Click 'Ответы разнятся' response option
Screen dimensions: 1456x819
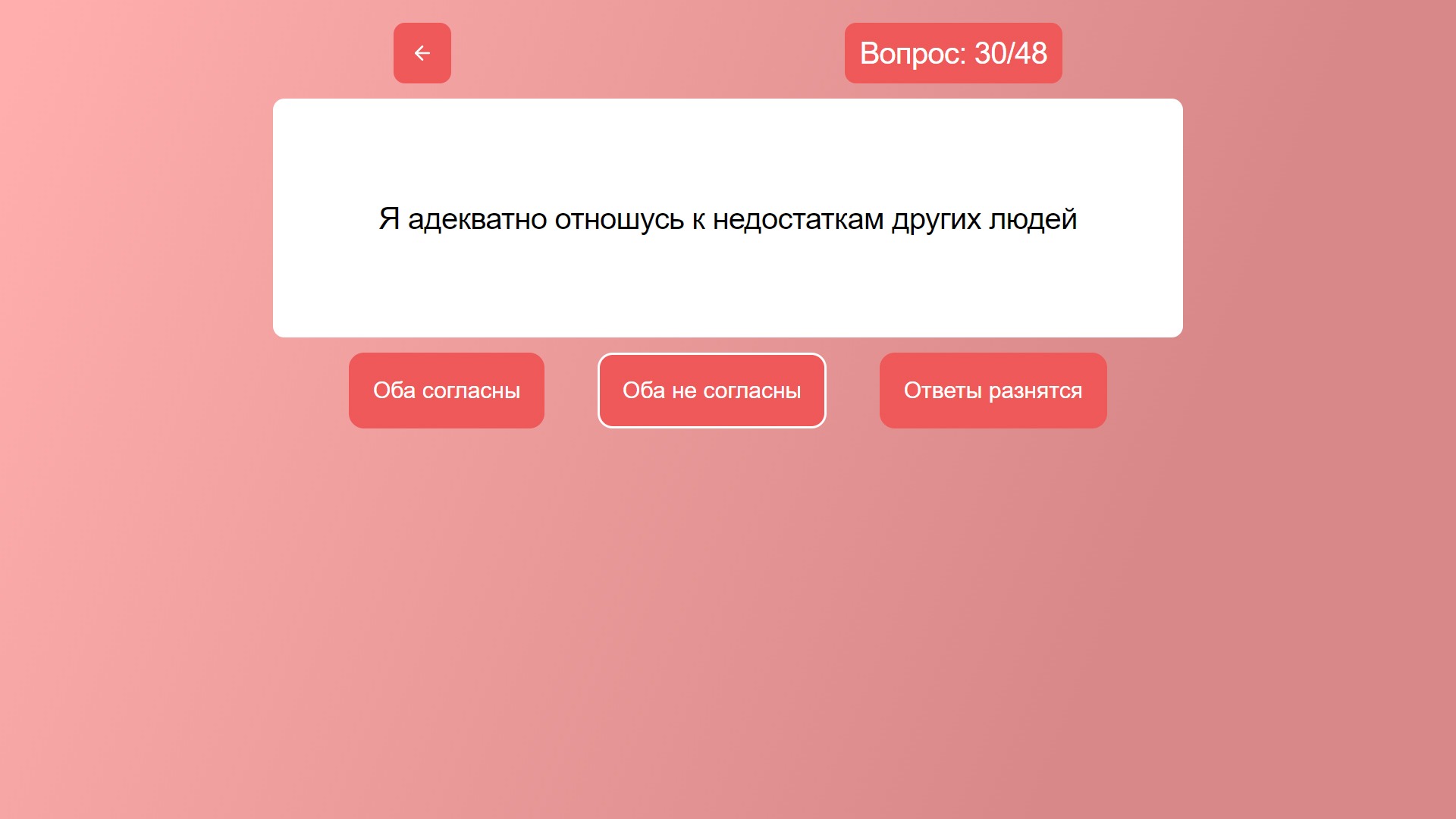(992, 390)
